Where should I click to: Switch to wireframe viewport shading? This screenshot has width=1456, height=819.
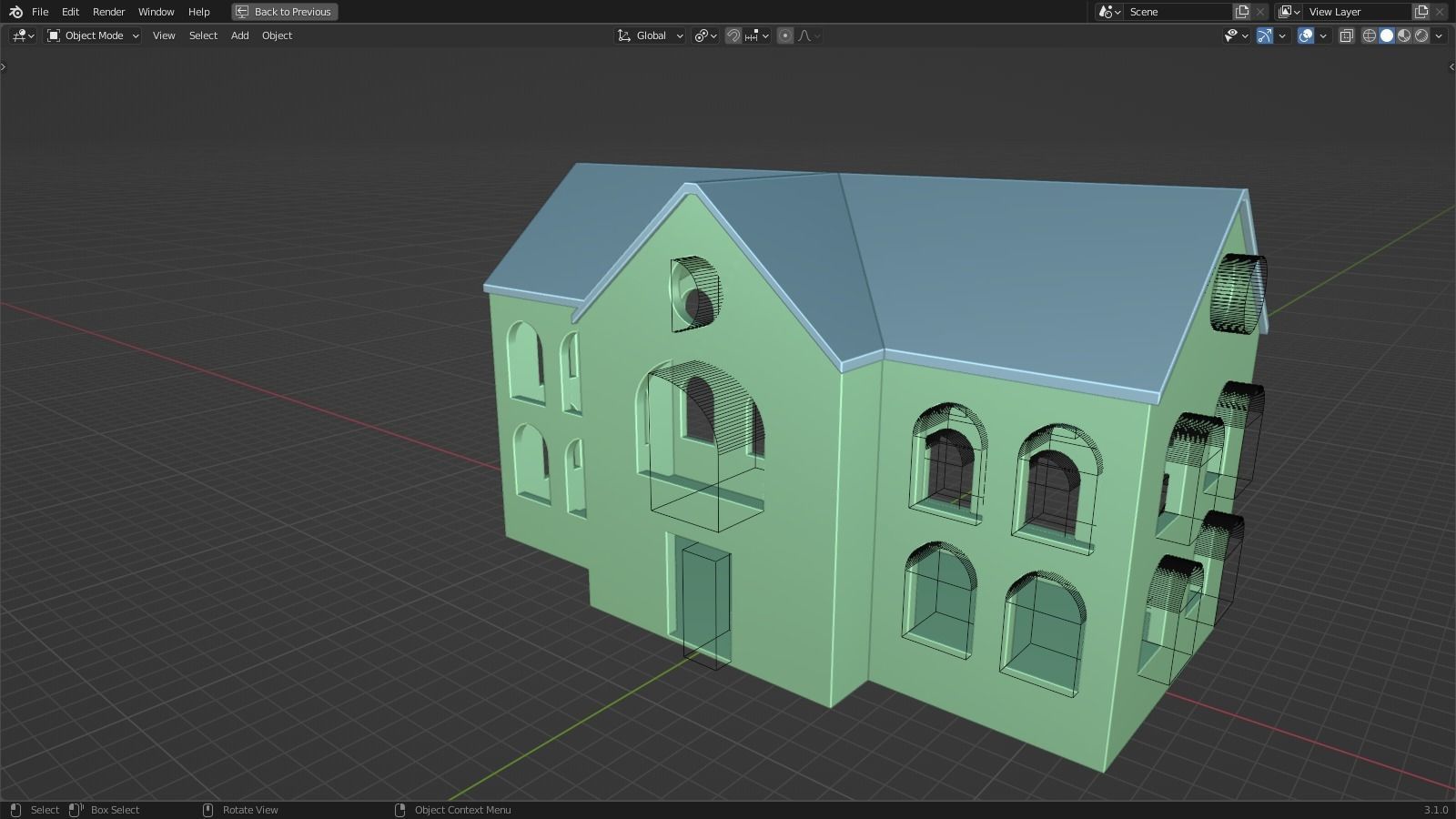point(1370,35)
